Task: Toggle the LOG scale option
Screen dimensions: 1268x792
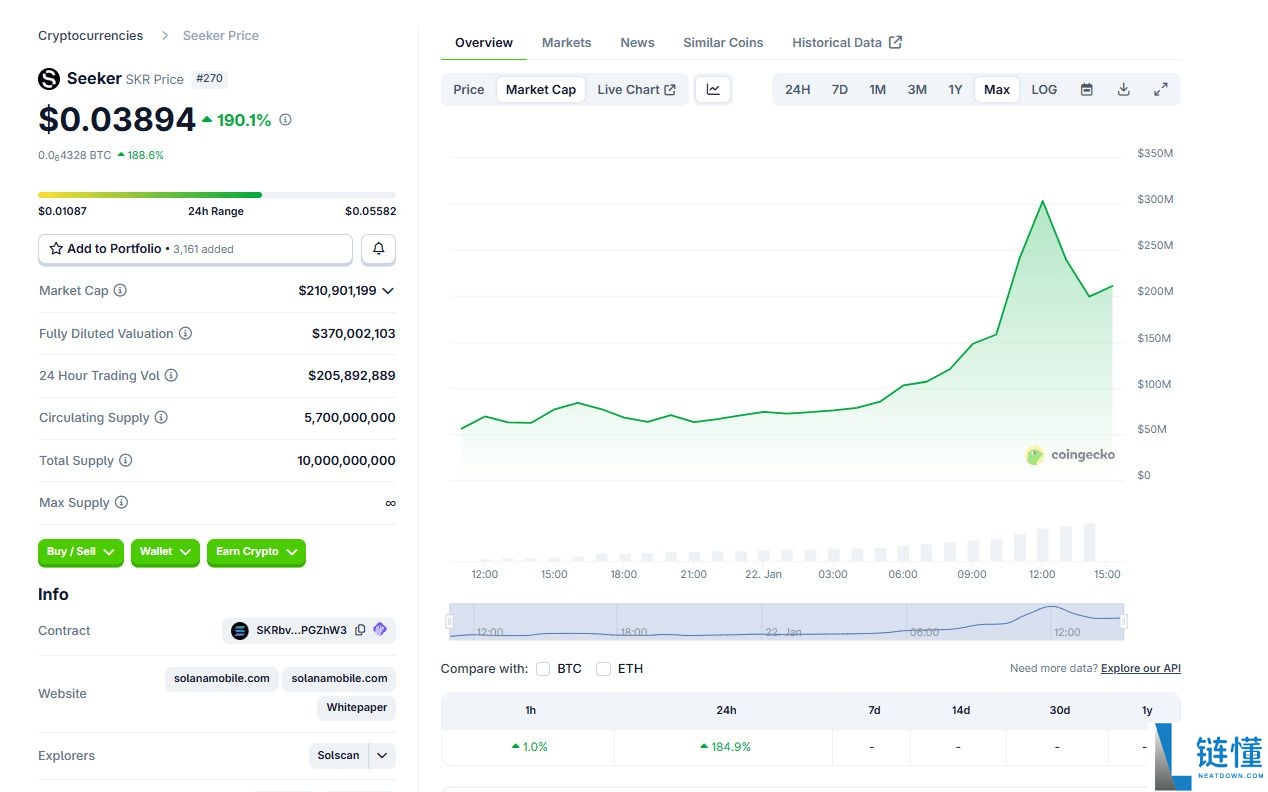Action: (1044, 89)
